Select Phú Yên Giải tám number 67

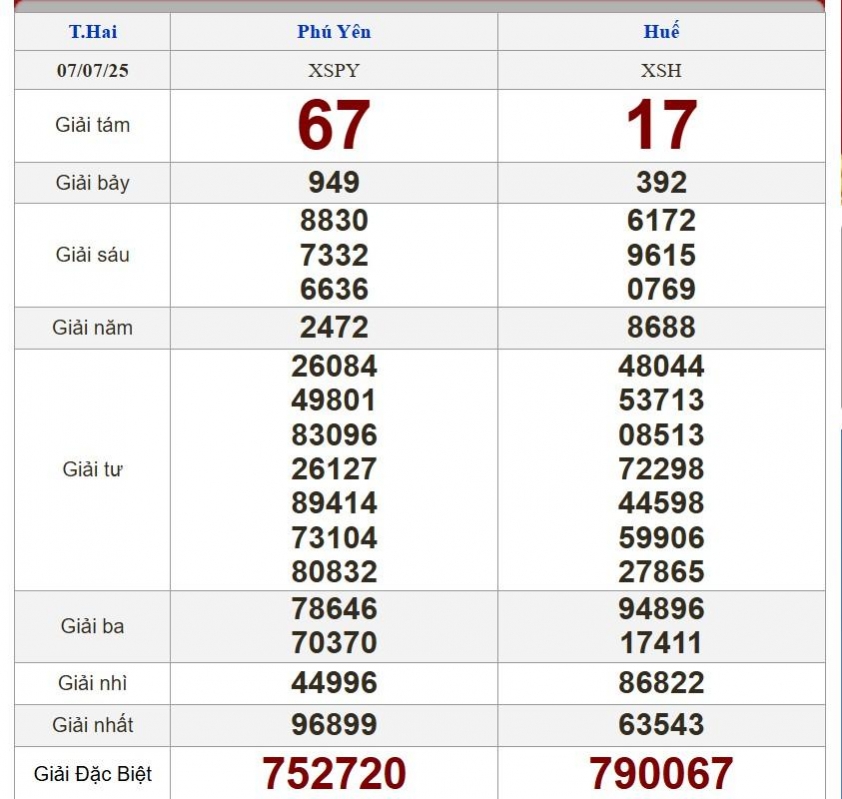pyautogui.click(x=334, y=126)
